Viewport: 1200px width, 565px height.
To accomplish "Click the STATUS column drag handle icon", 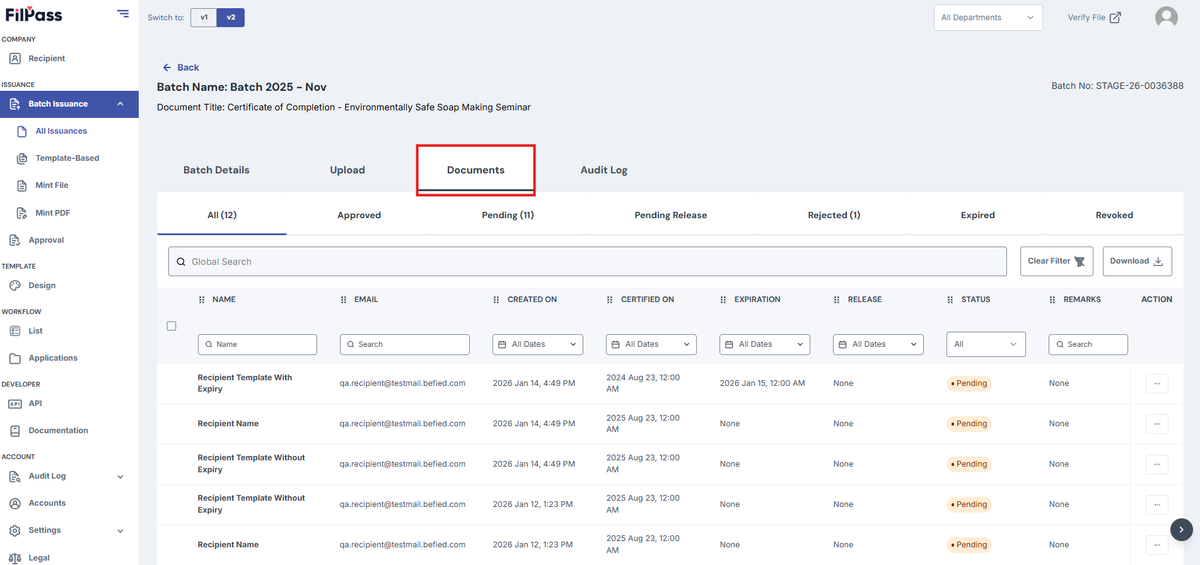I will coord(951,299).
